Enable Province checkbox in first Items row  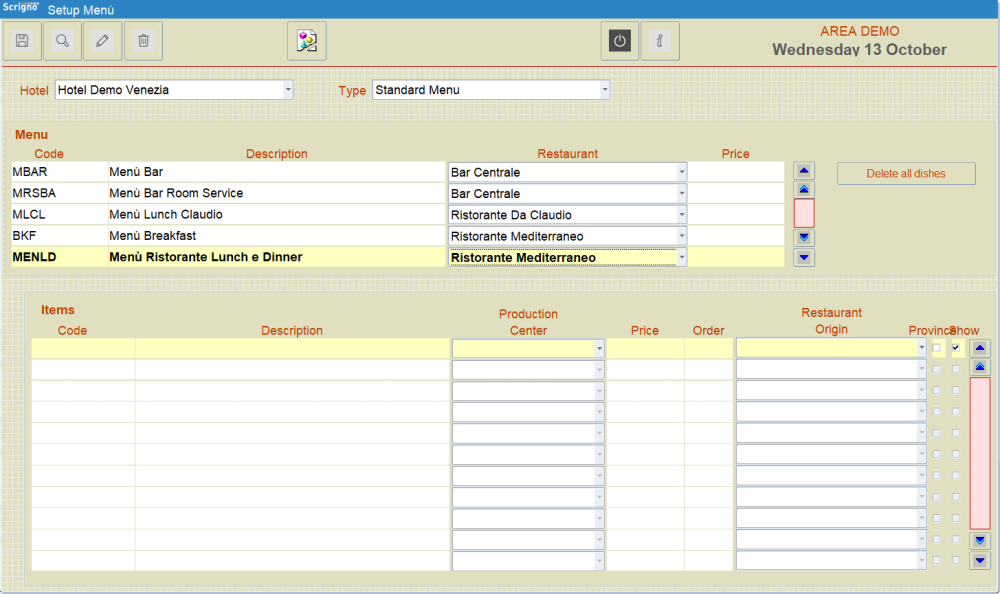click(x=937, y=348)
